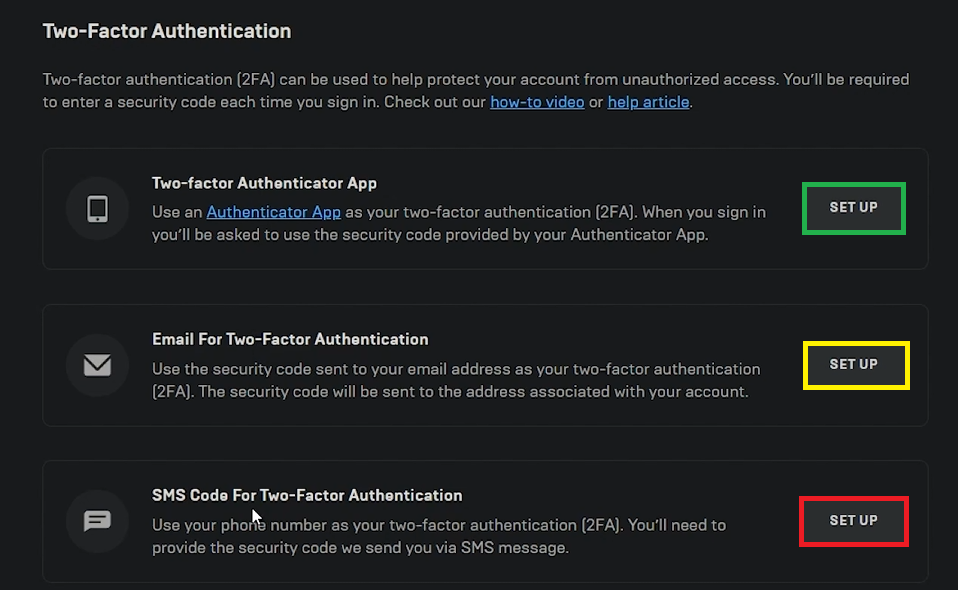Image resolution: width=958 pixels, height=590 pixels.
Task: Select the Email For Two-Factor Authentication row
Action: coord(485,365)
